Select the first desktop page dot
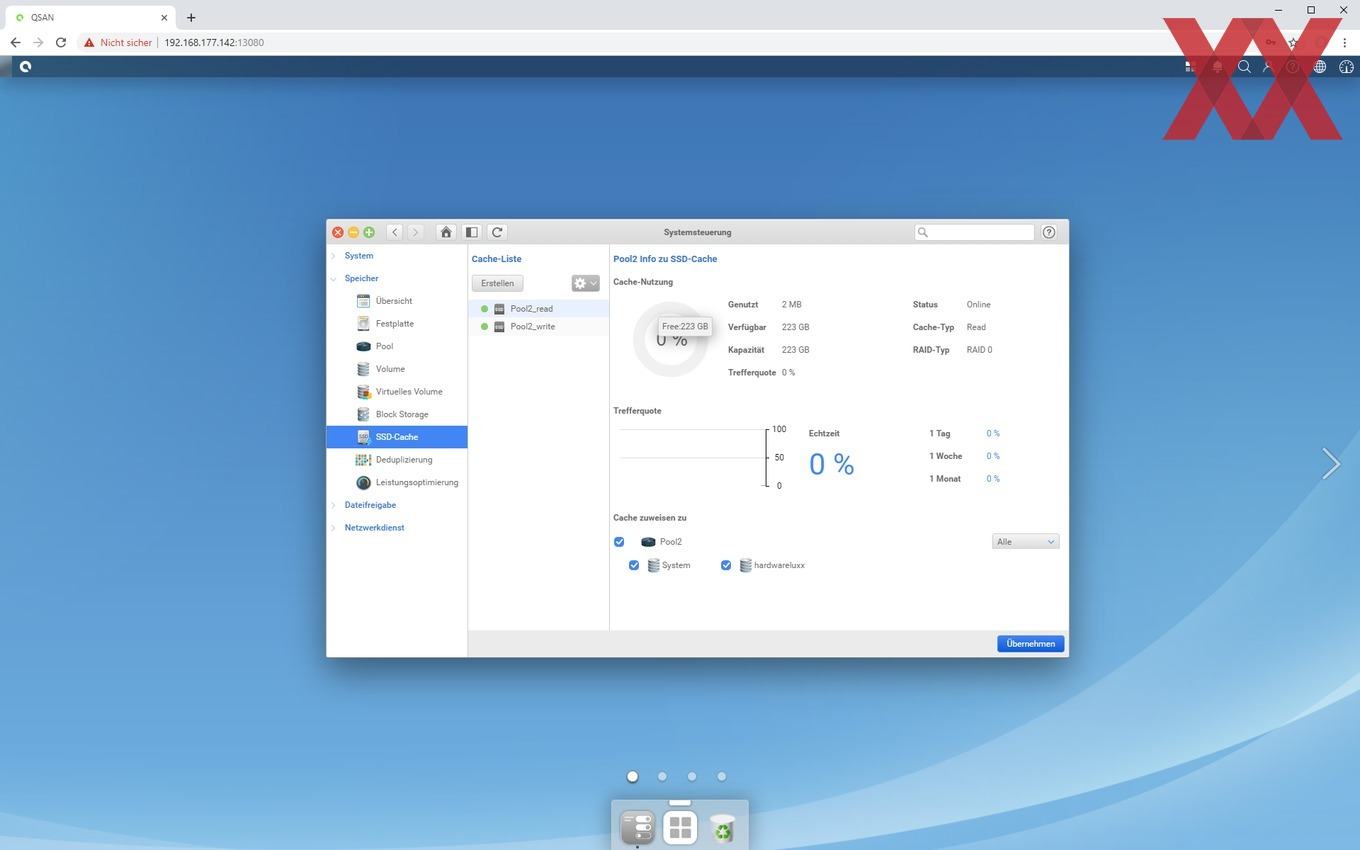The height and width of the screenshot is (850, 1360). (632, 776)
